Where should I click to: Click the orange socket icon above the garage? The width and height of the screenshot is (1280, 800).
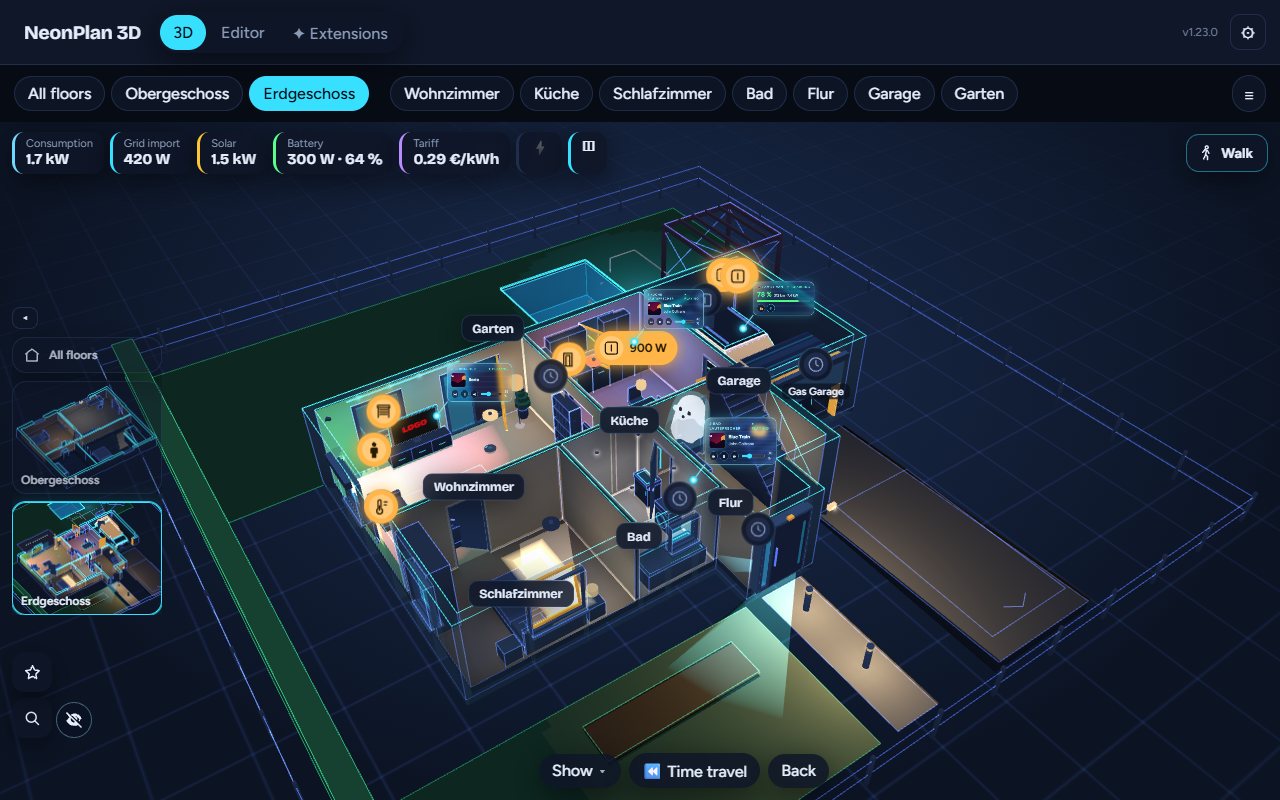[738, 275]
